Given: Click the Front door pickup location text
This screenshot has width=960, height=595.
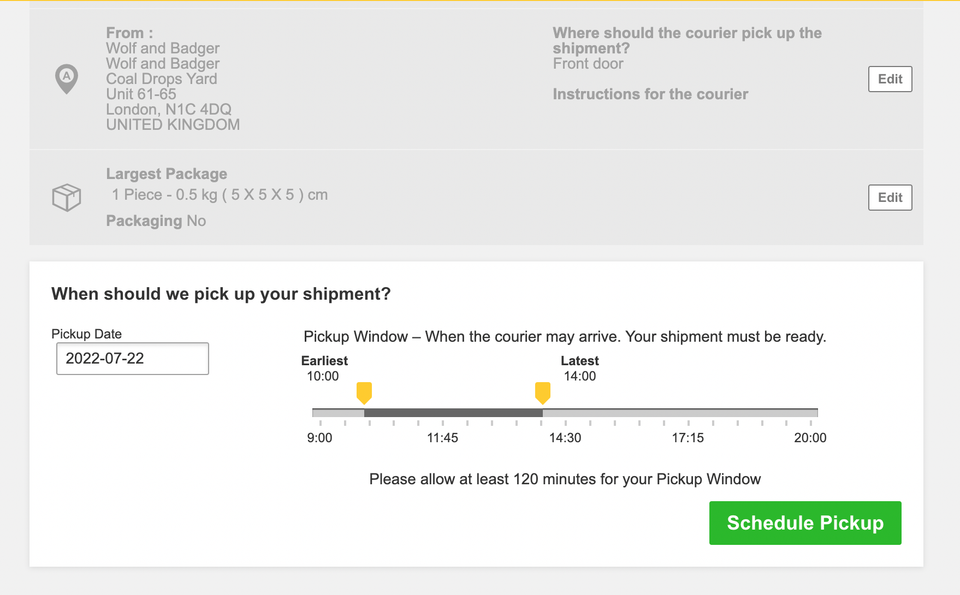Looking at the screenshot, I should pyautogui.click(x=588, y=64).
